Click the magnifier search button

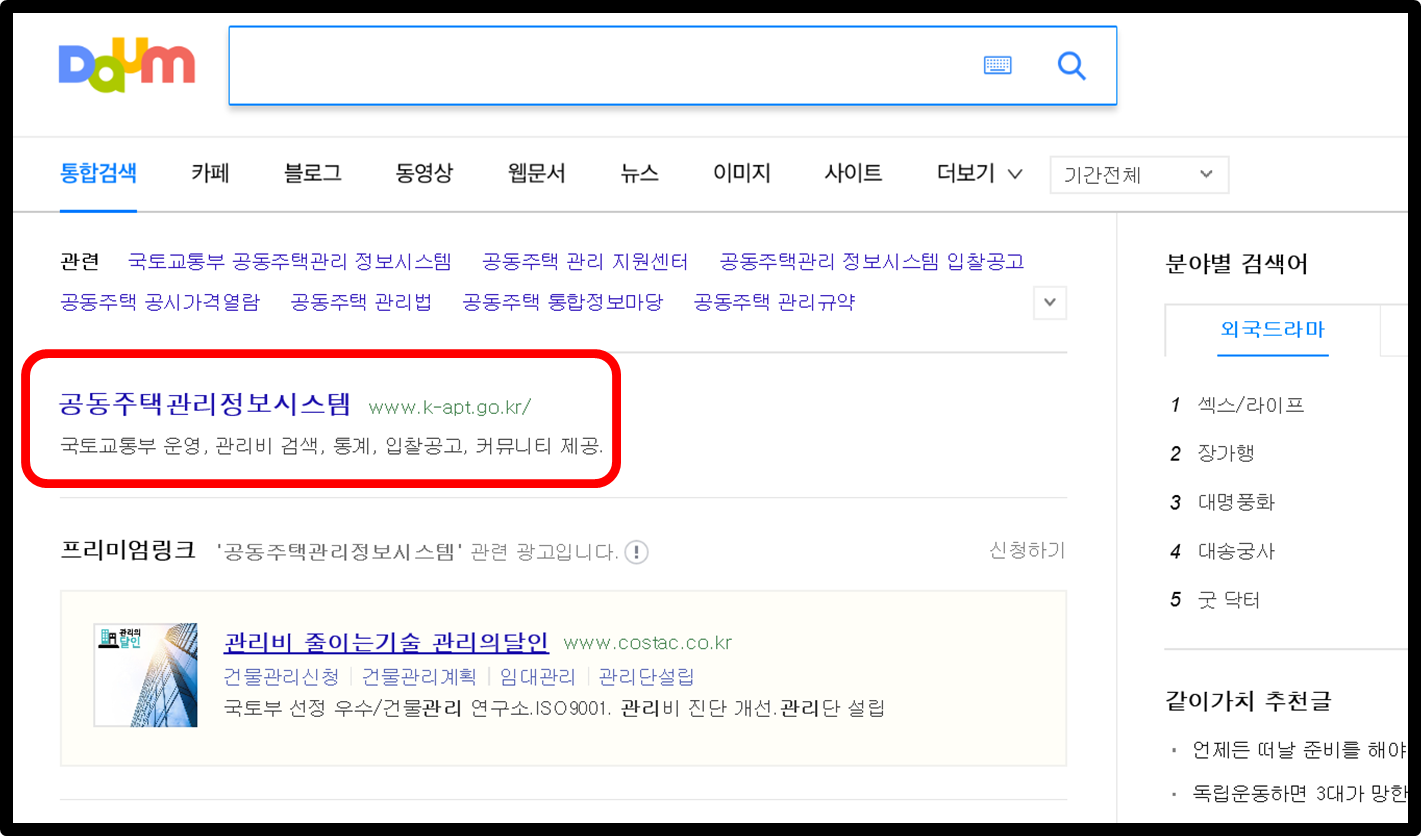click(x=1071, y=66)
